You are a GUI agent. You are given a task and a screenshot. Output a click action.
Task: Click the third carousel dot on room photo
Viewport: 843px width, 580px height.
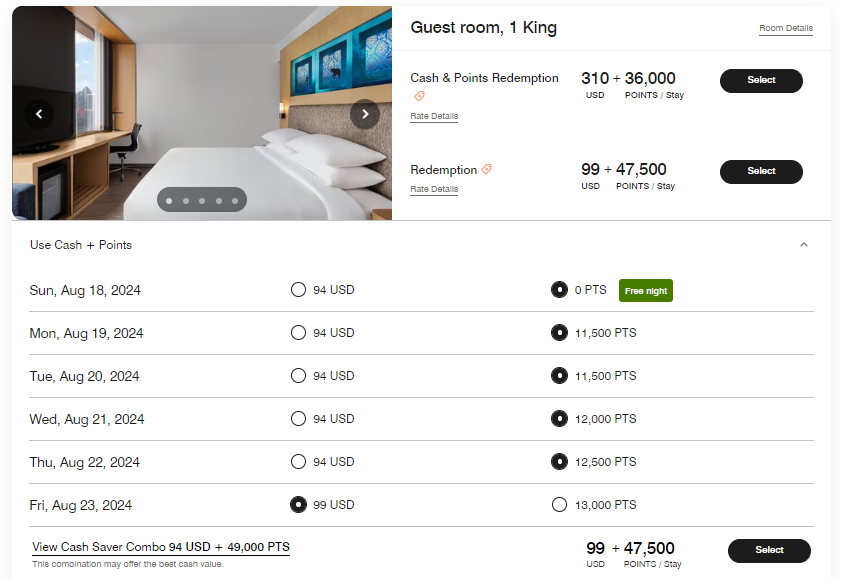[x=201, y=200]
